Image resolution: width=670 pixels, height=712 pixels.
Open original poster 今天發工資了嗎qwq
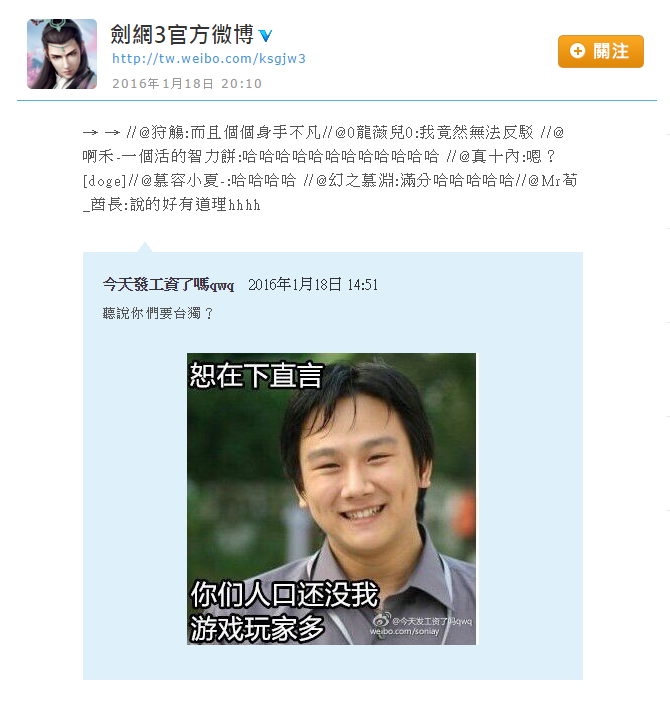pos(168,285)
